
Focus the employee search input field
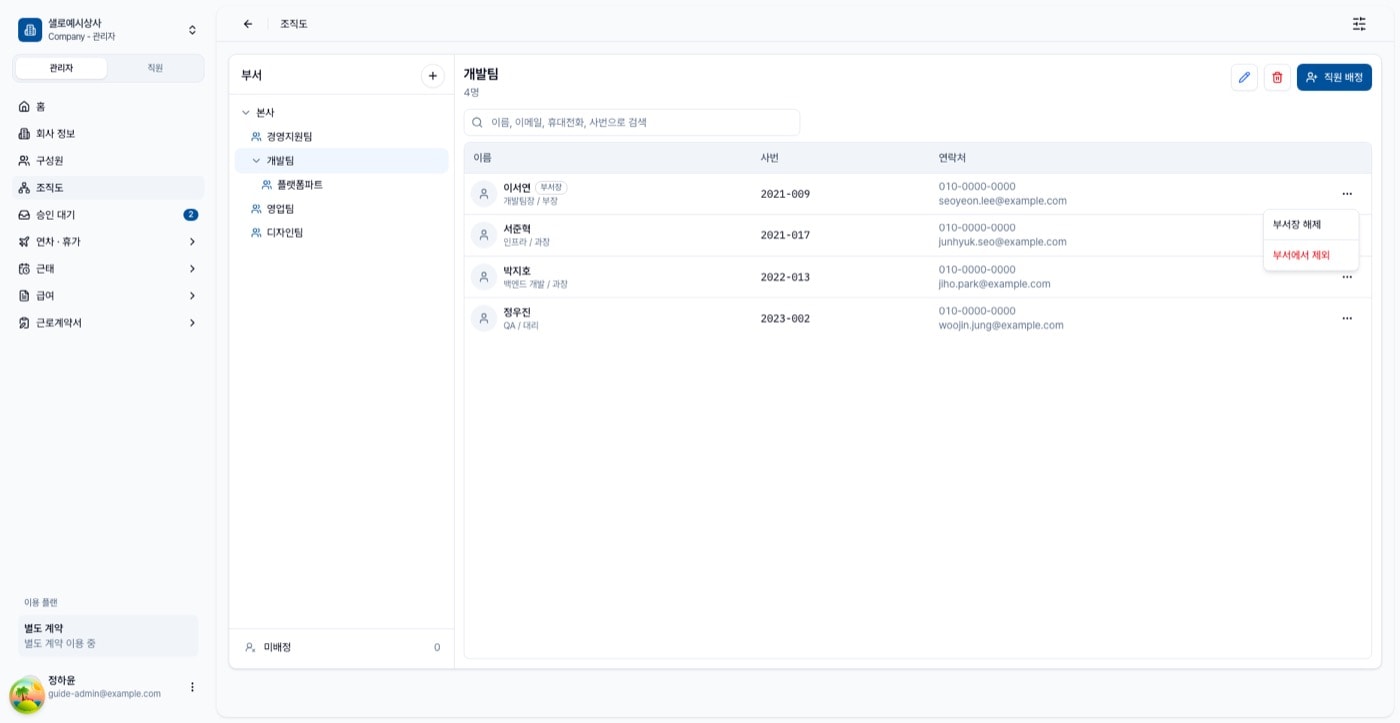632,122
